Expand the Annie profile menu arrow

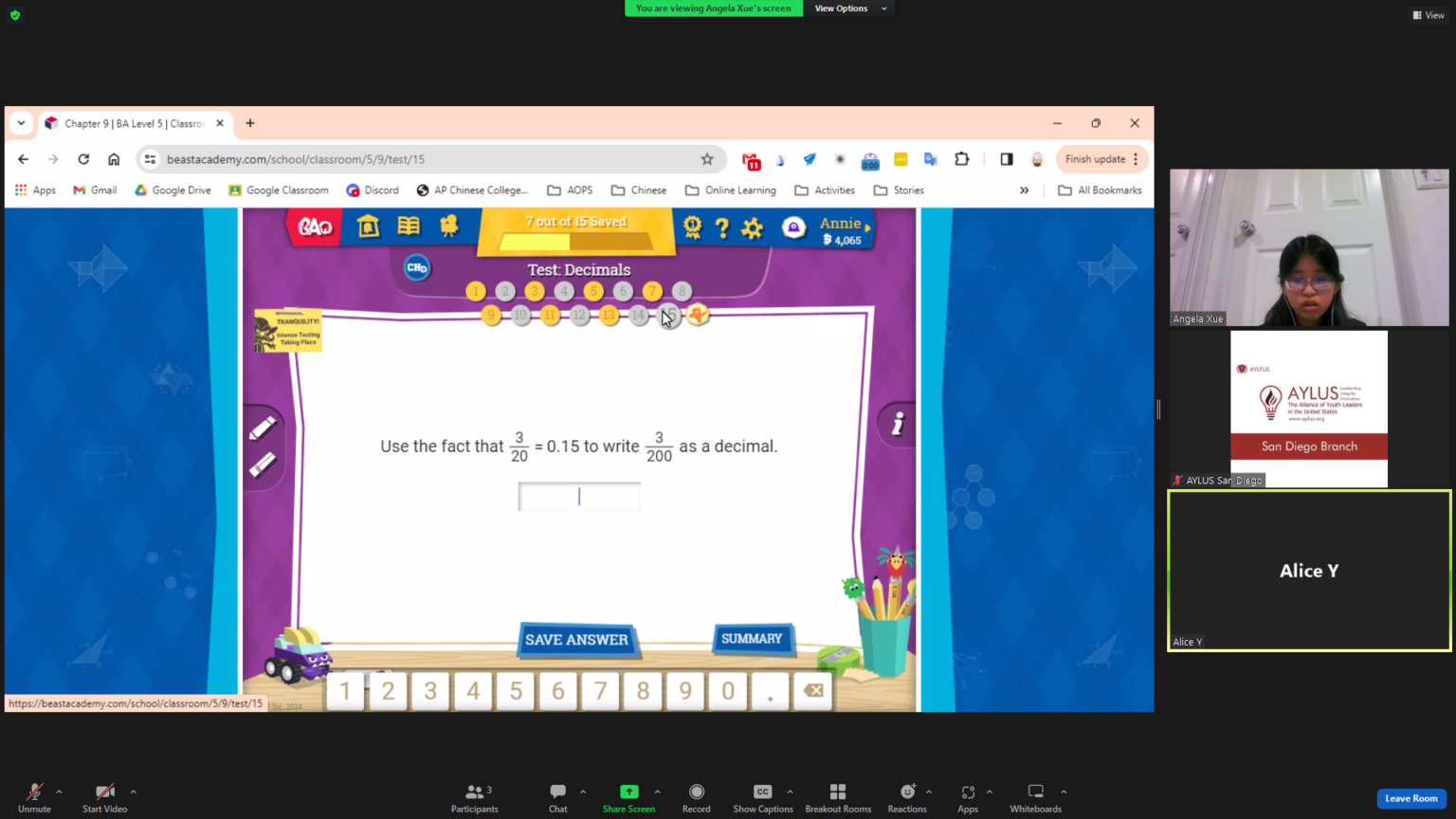[867, 227]
